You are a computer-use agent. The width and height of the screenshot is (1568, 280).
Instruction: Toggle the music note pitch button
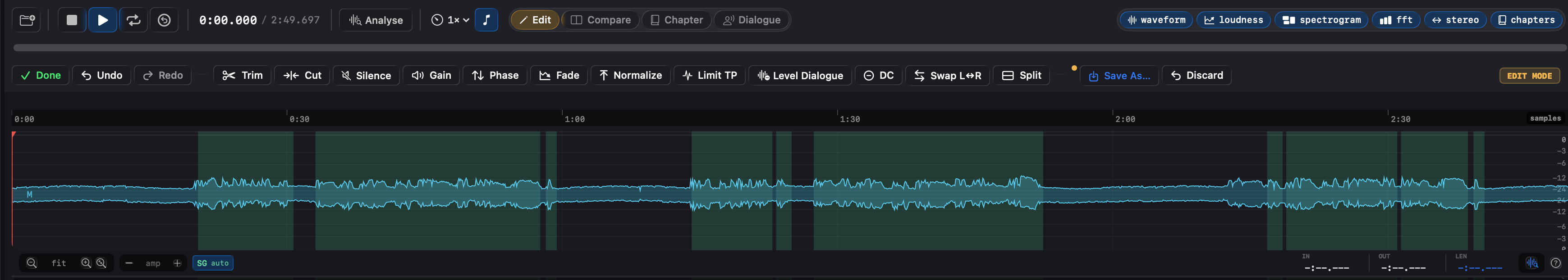click(486, 20)
